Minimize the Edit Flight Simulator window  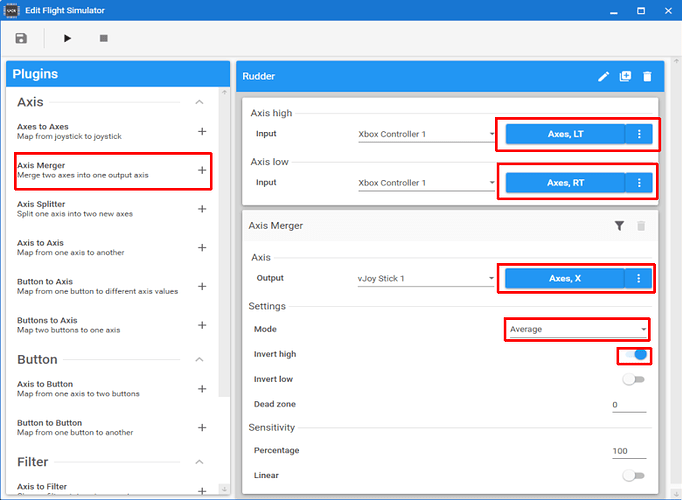point(614,11)
